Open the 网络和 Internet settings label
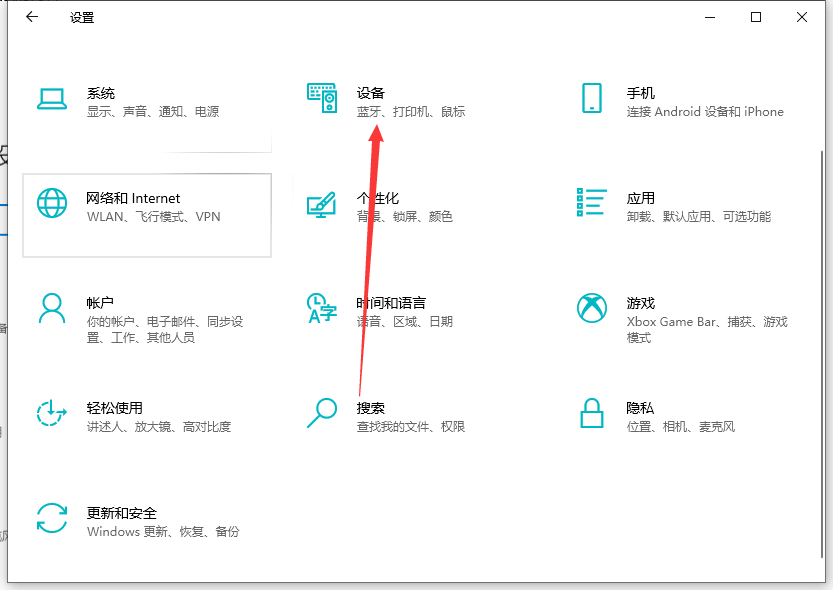 133,198
